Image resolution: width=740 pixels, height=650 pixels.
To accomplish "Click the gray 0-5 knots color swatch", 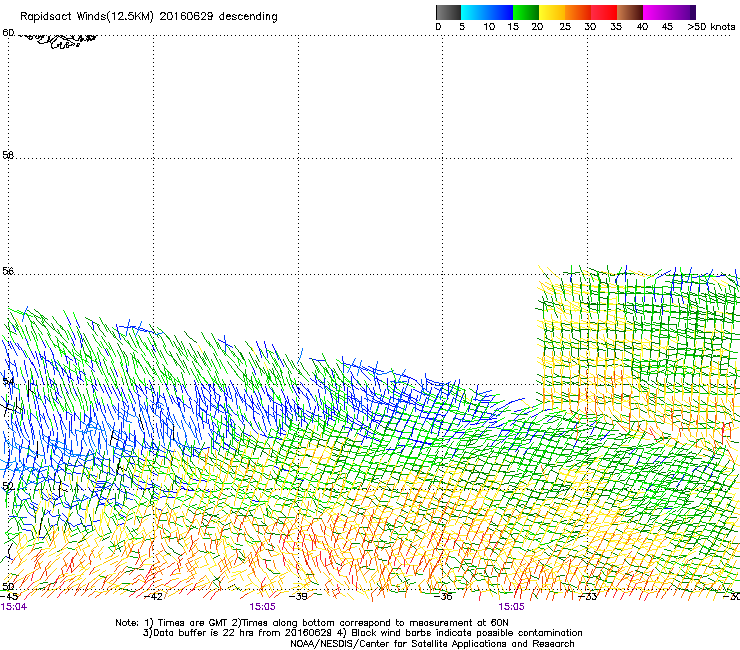I will 448,12.
